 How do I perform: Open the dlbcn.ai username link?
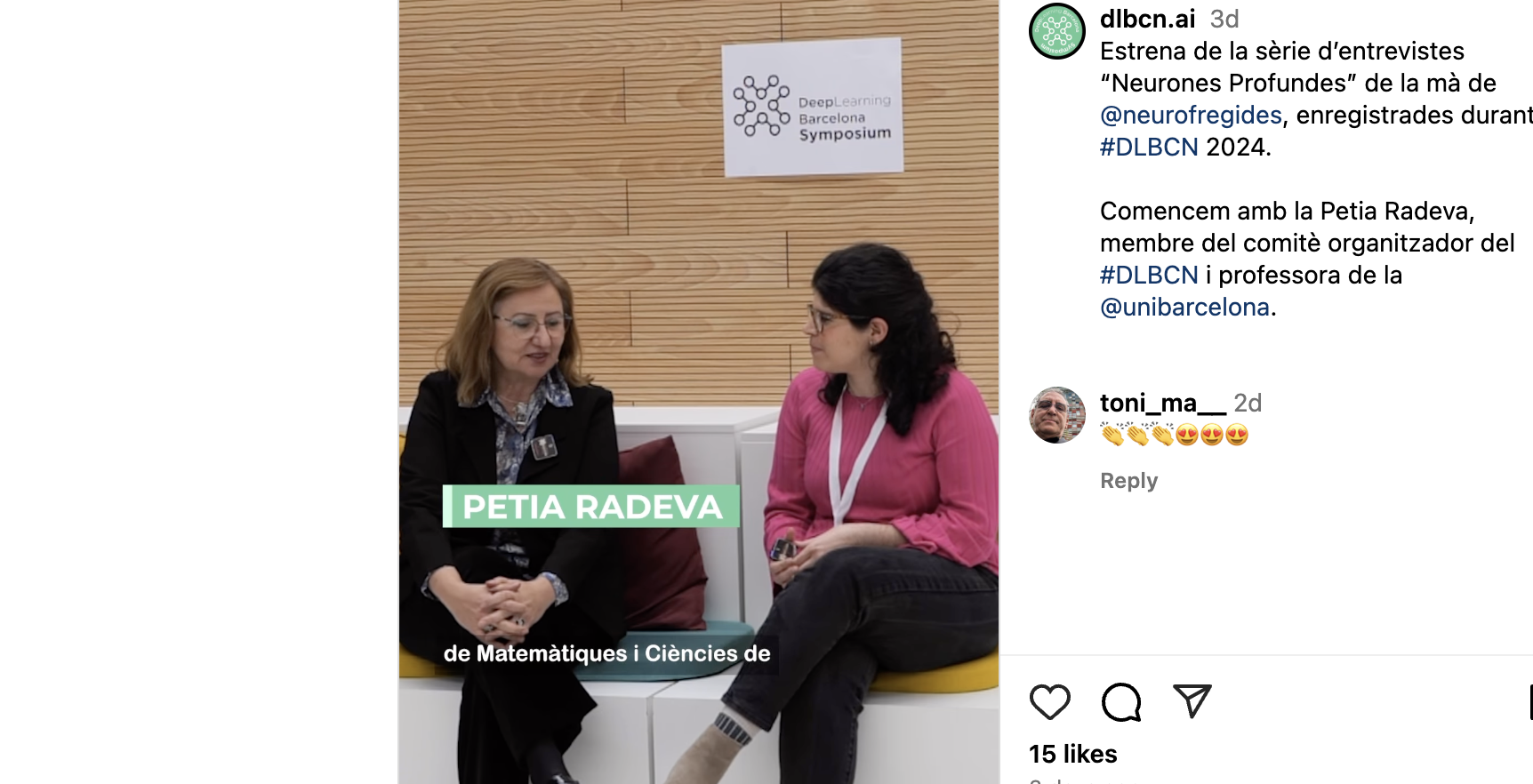point(1147,19)
